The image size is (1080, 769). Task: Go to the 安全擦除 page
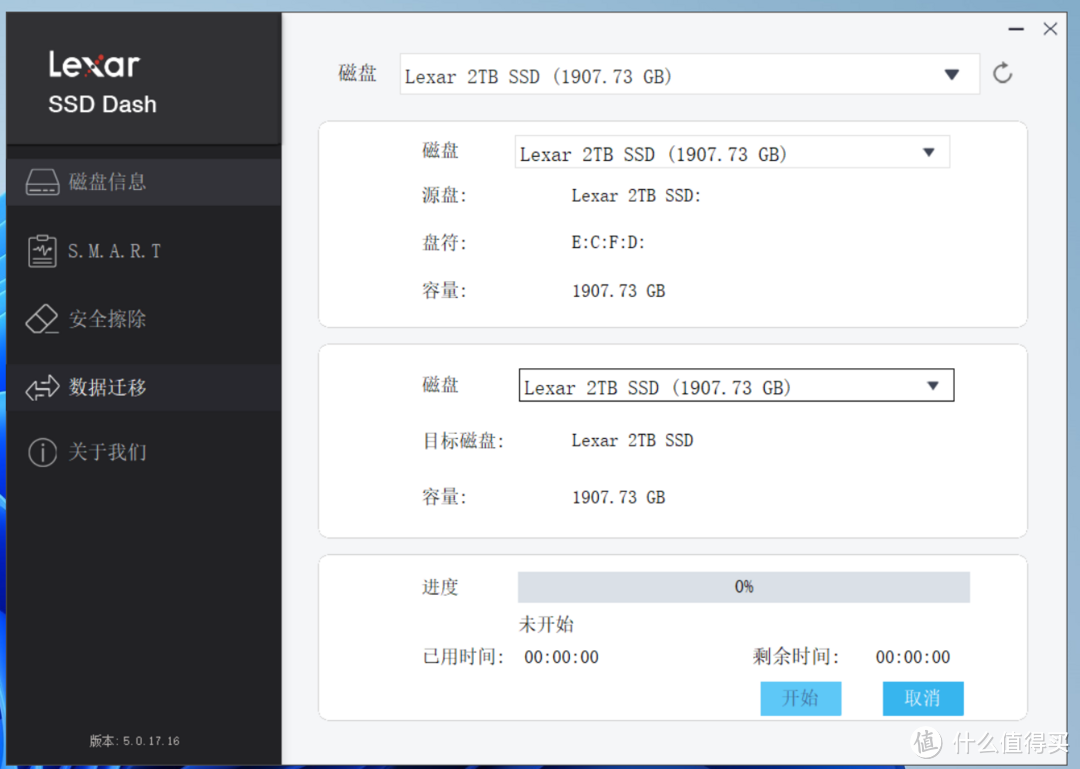pyautogui.click(x=144, y=319)
